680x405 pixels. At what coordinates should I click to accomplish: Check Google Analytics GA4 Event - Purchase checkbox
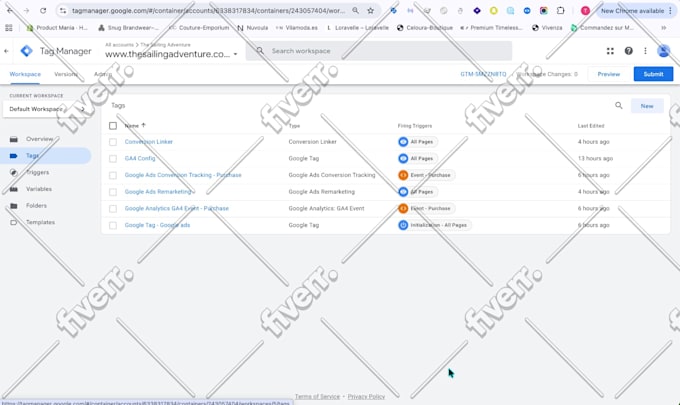pyautogui.click(x=113, y=209)
